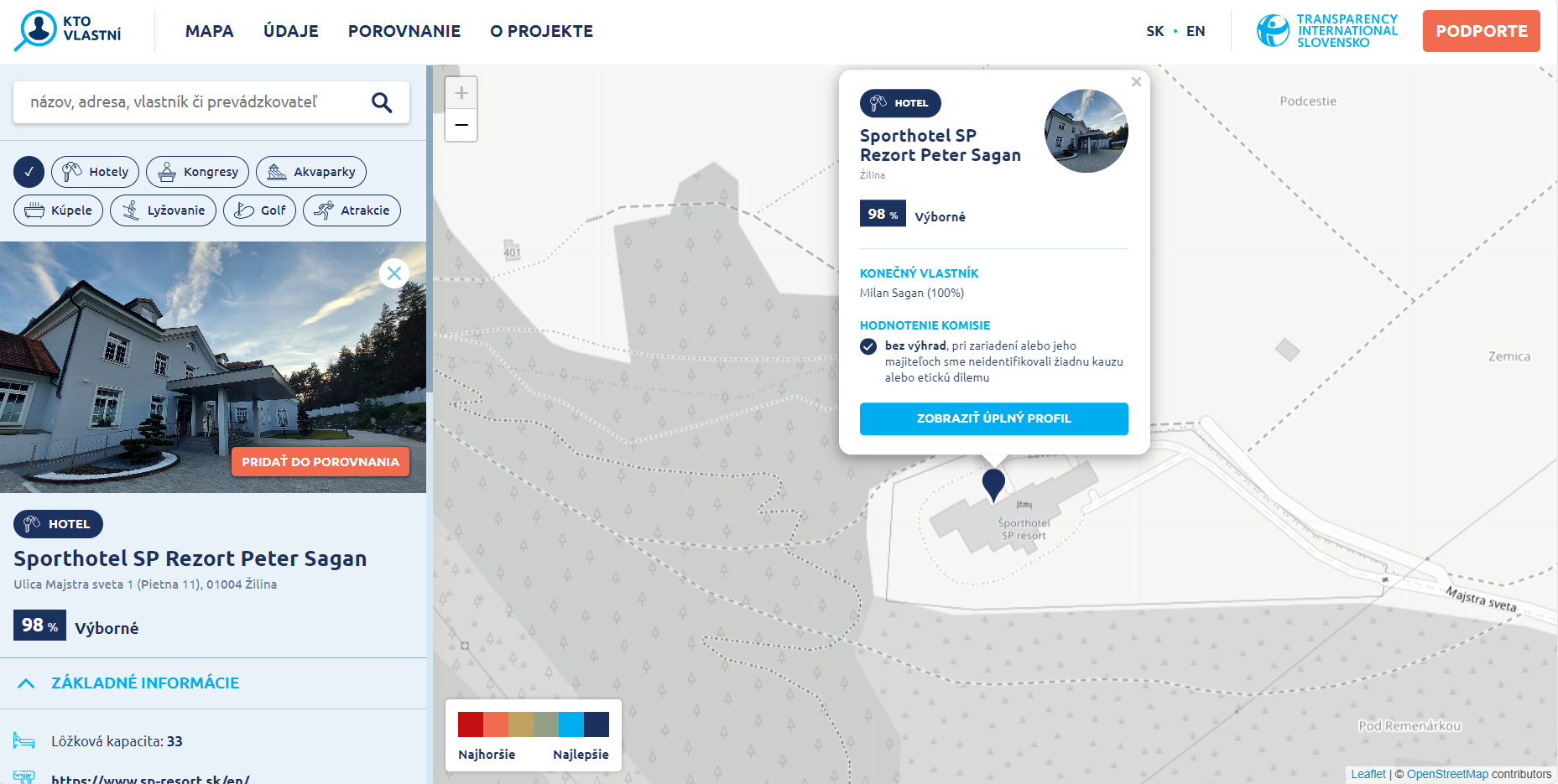Zoom out of the map
The image size is (1558, 784).
point(461,125)
